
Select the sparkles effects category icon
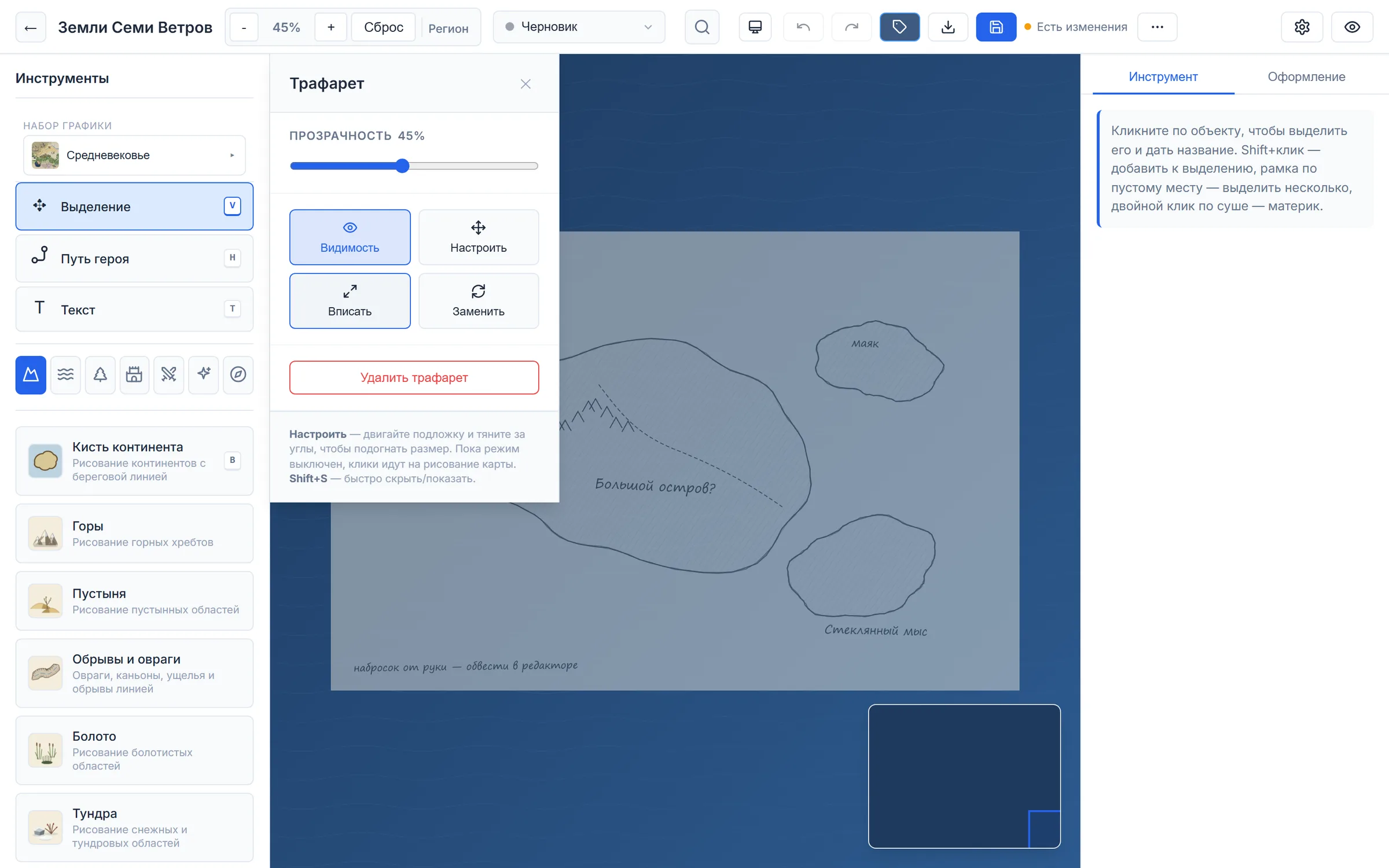(x=204, y=375)
